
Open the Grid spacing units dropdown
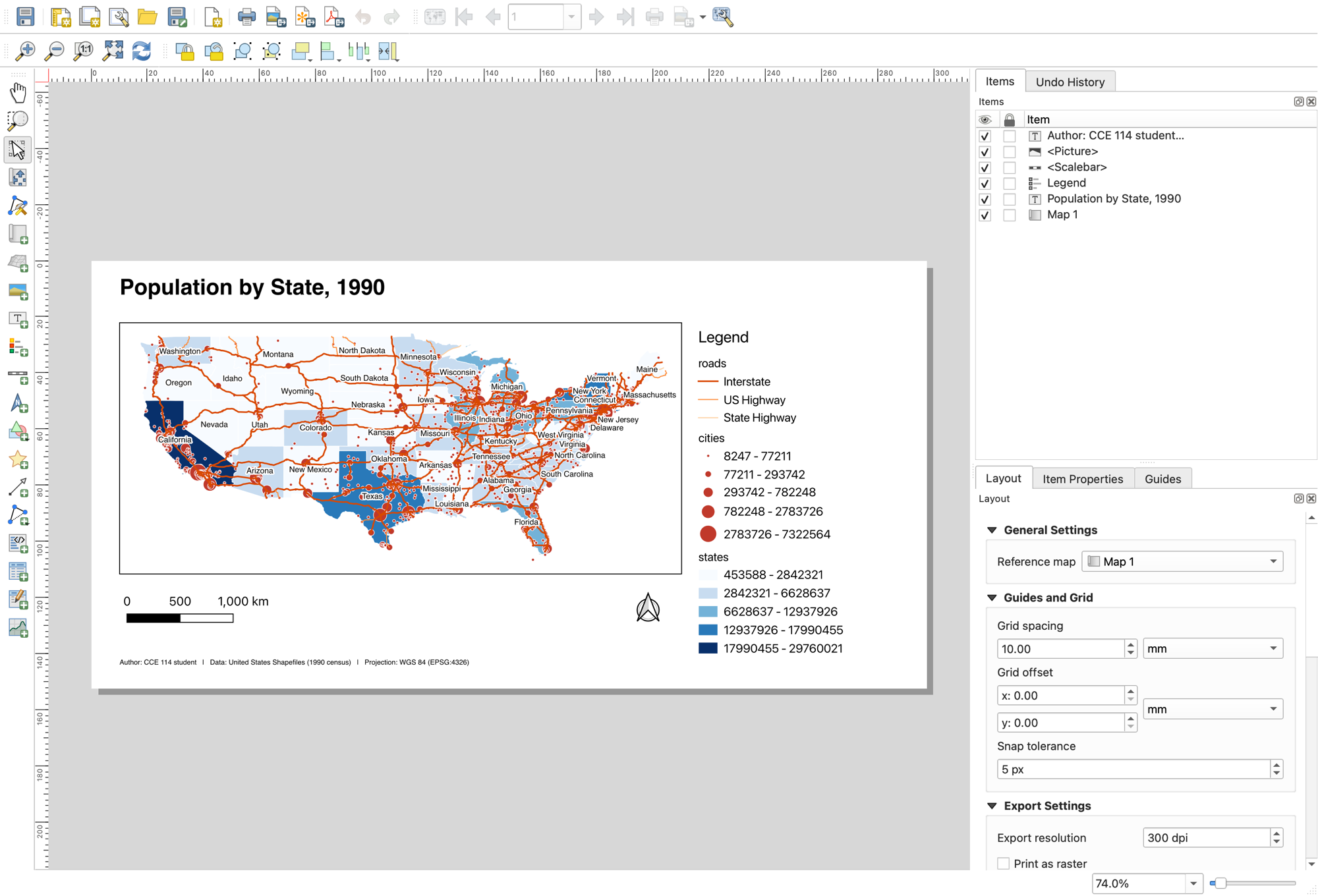click(x=1213, y=649)
